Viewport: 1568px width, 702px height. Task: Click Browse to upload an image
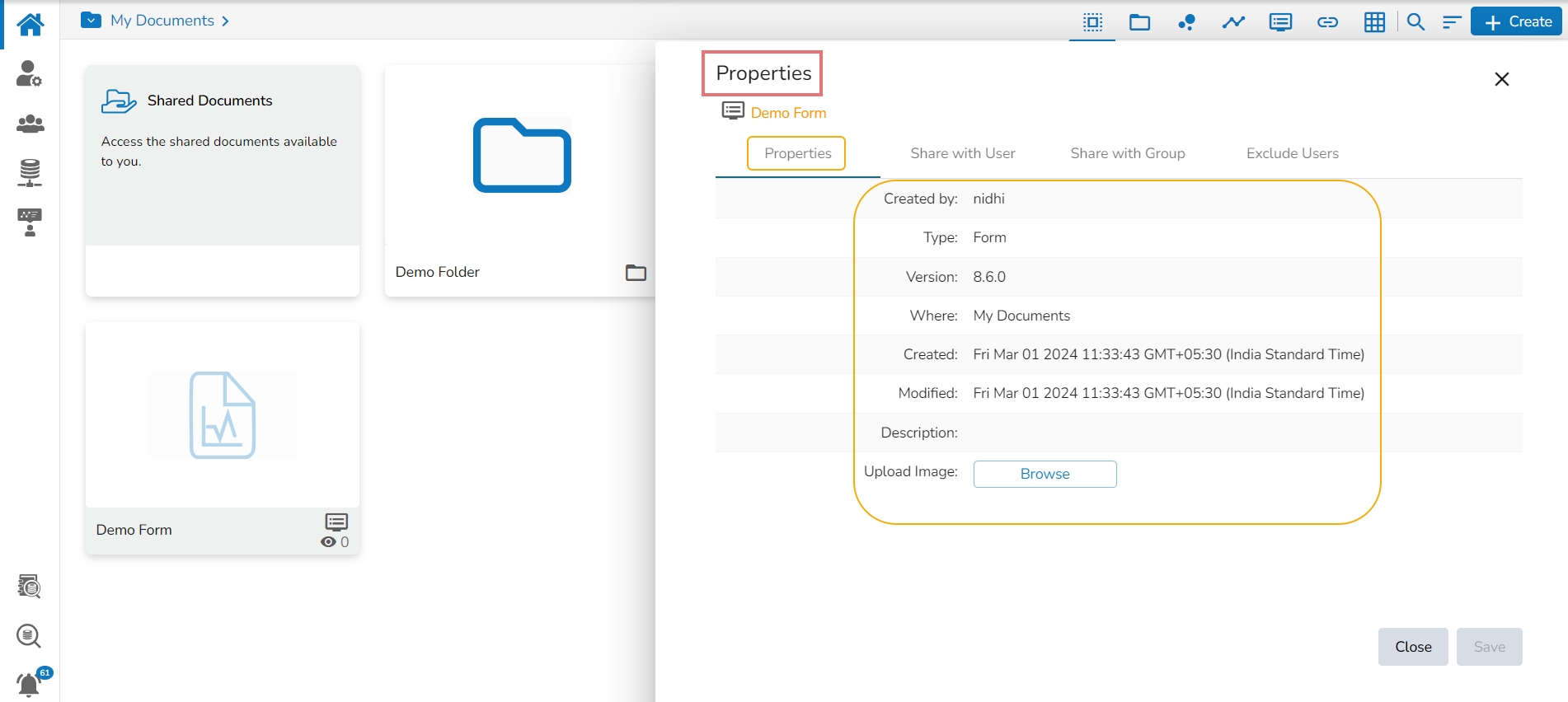tap(1045, 474)
